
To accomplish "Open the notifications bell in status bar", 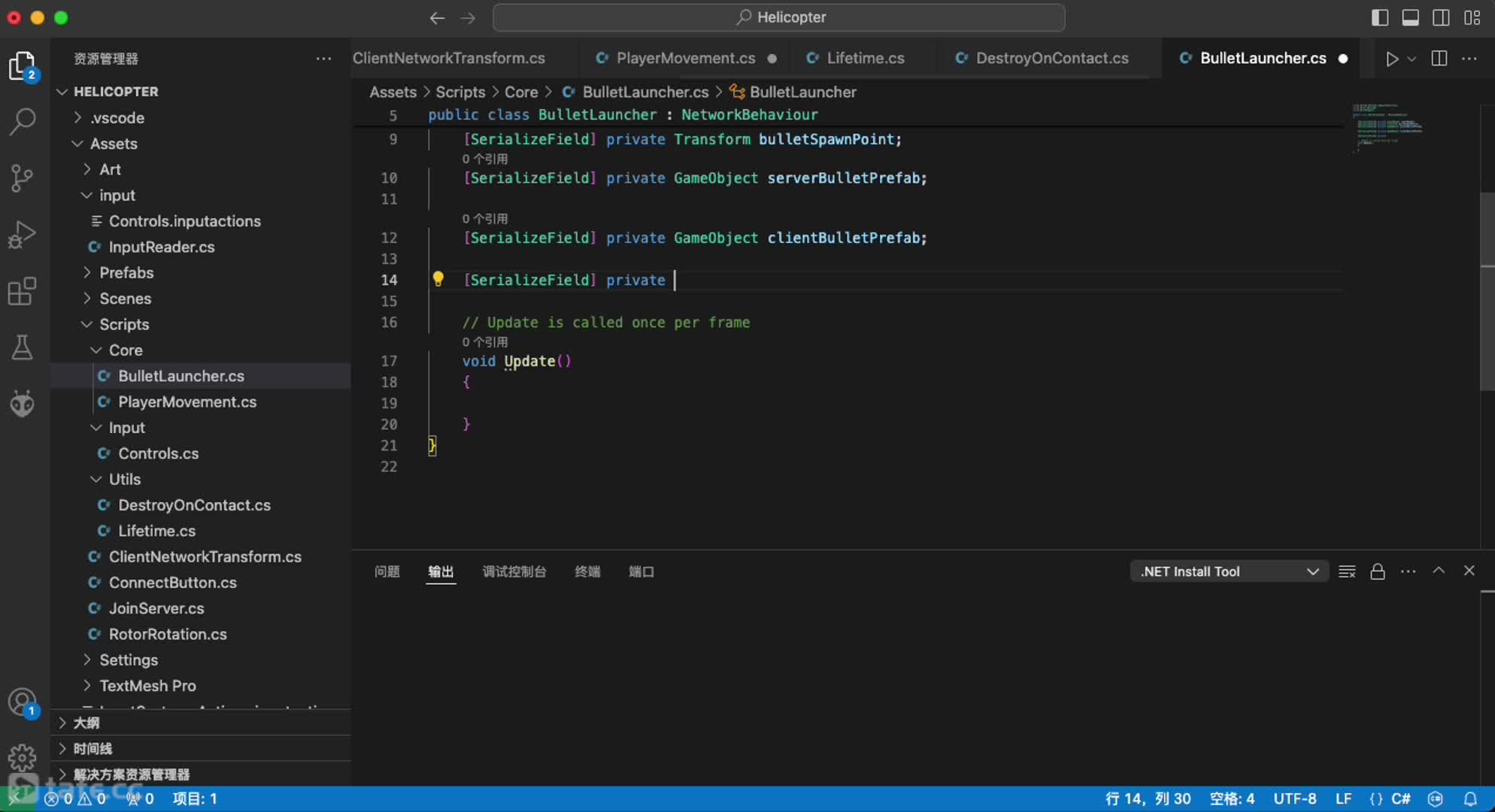I will (x=1470, y=798).
